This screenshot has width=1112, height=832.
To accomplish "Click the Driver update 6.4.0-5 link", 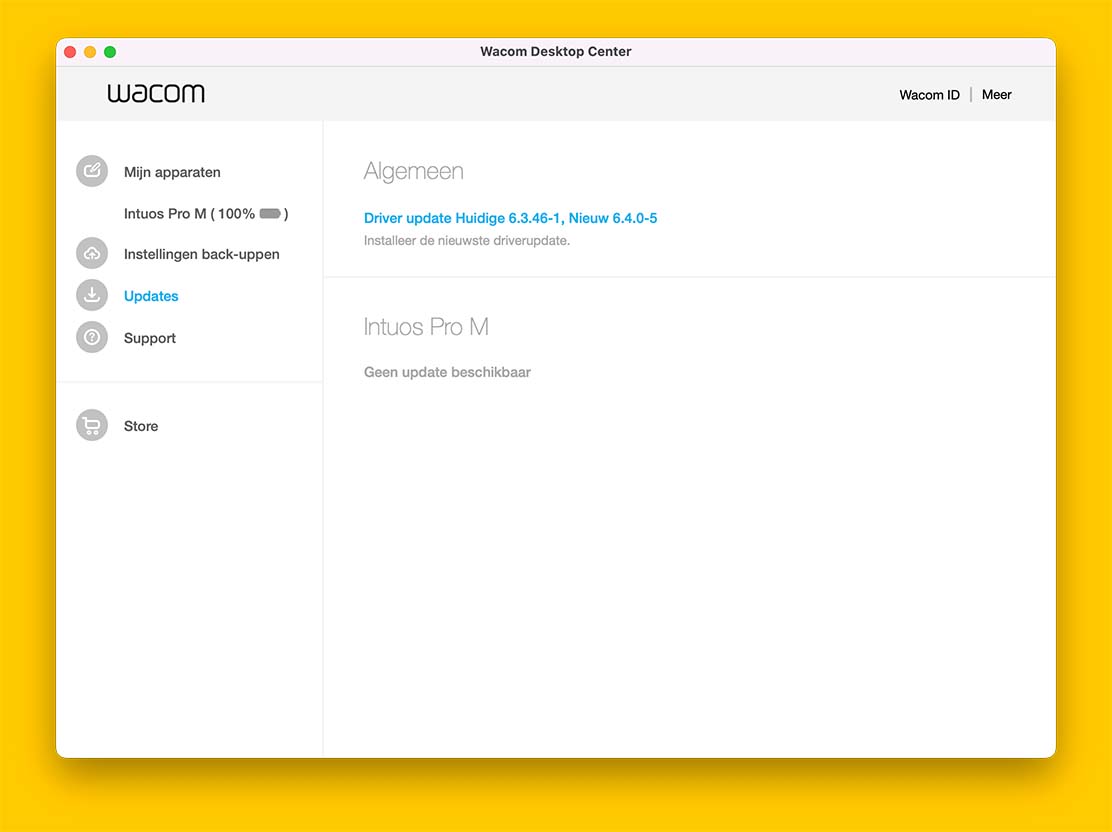I will 510,218.
